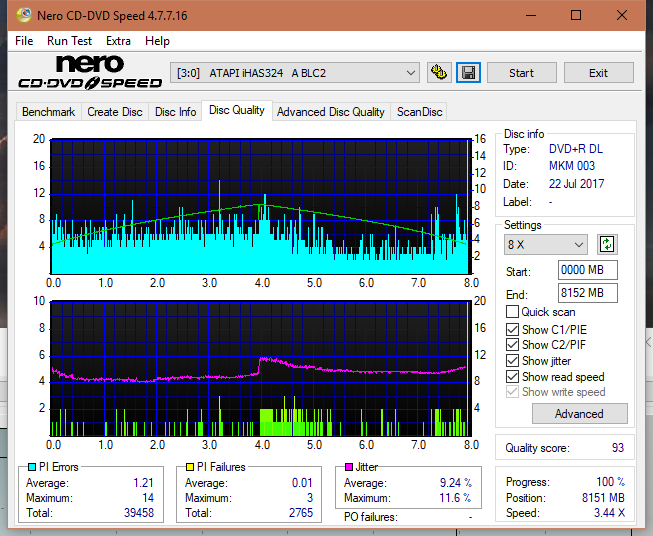Maximize the Nero CD-DVD Speed window

576,15
